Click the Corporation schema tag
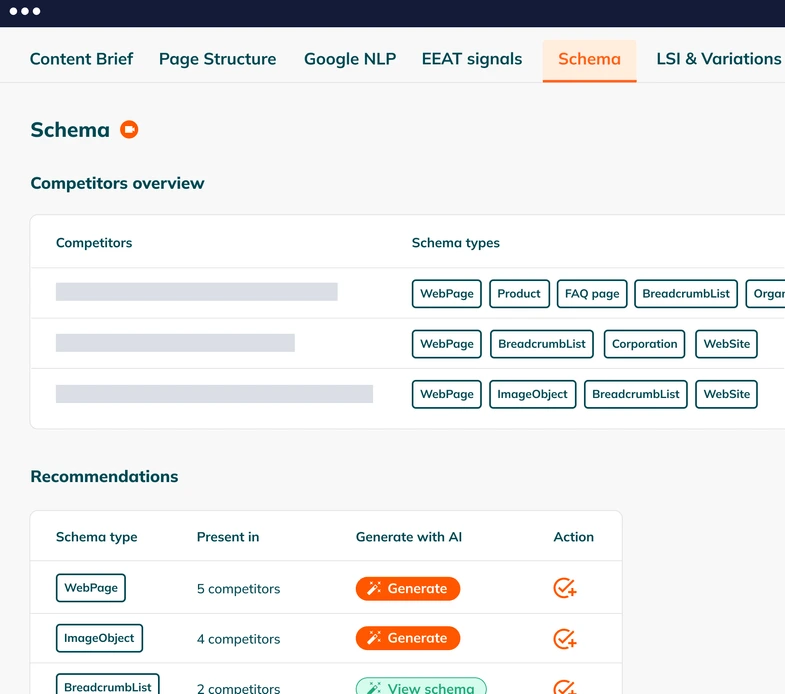This screenshot has width=785, height=694. click(x=644, y=344)
